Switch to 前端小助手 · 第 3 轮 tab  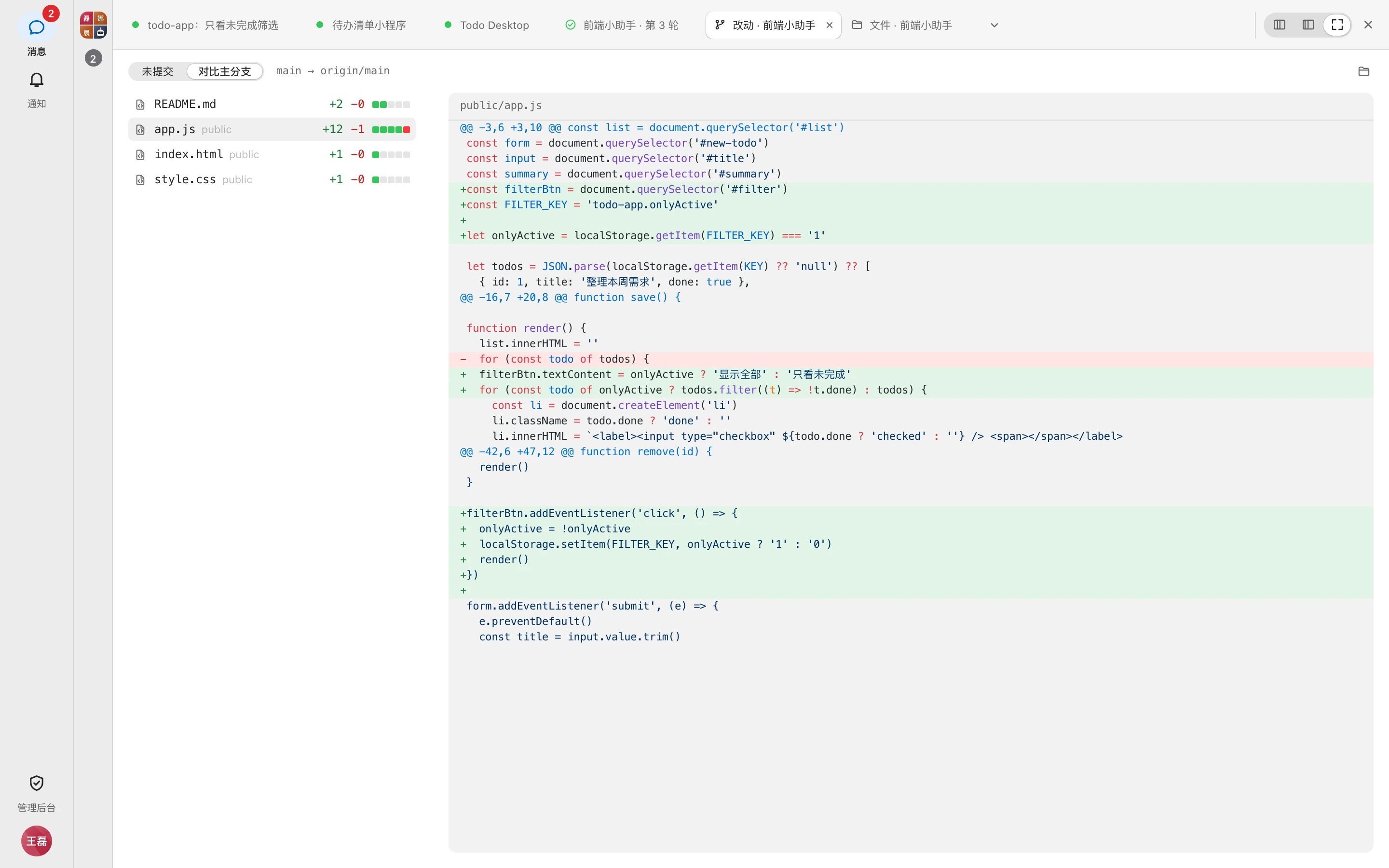pos(622,25)
